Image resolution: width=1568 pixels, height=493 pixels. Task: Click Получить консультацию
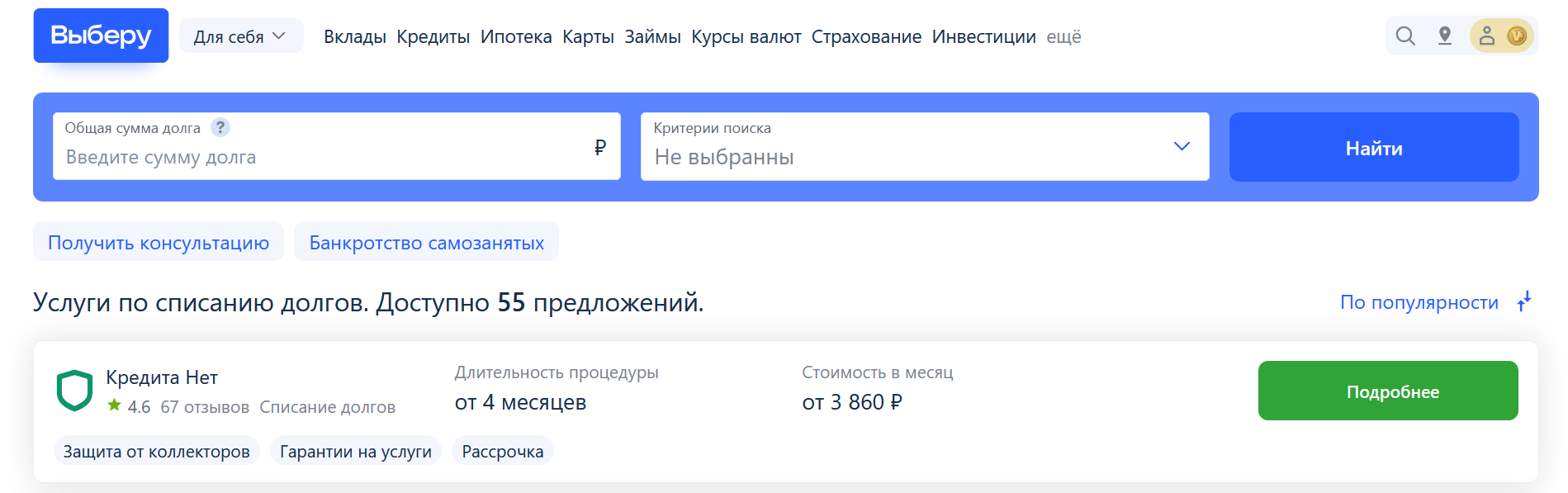click(x=158, y=242)
